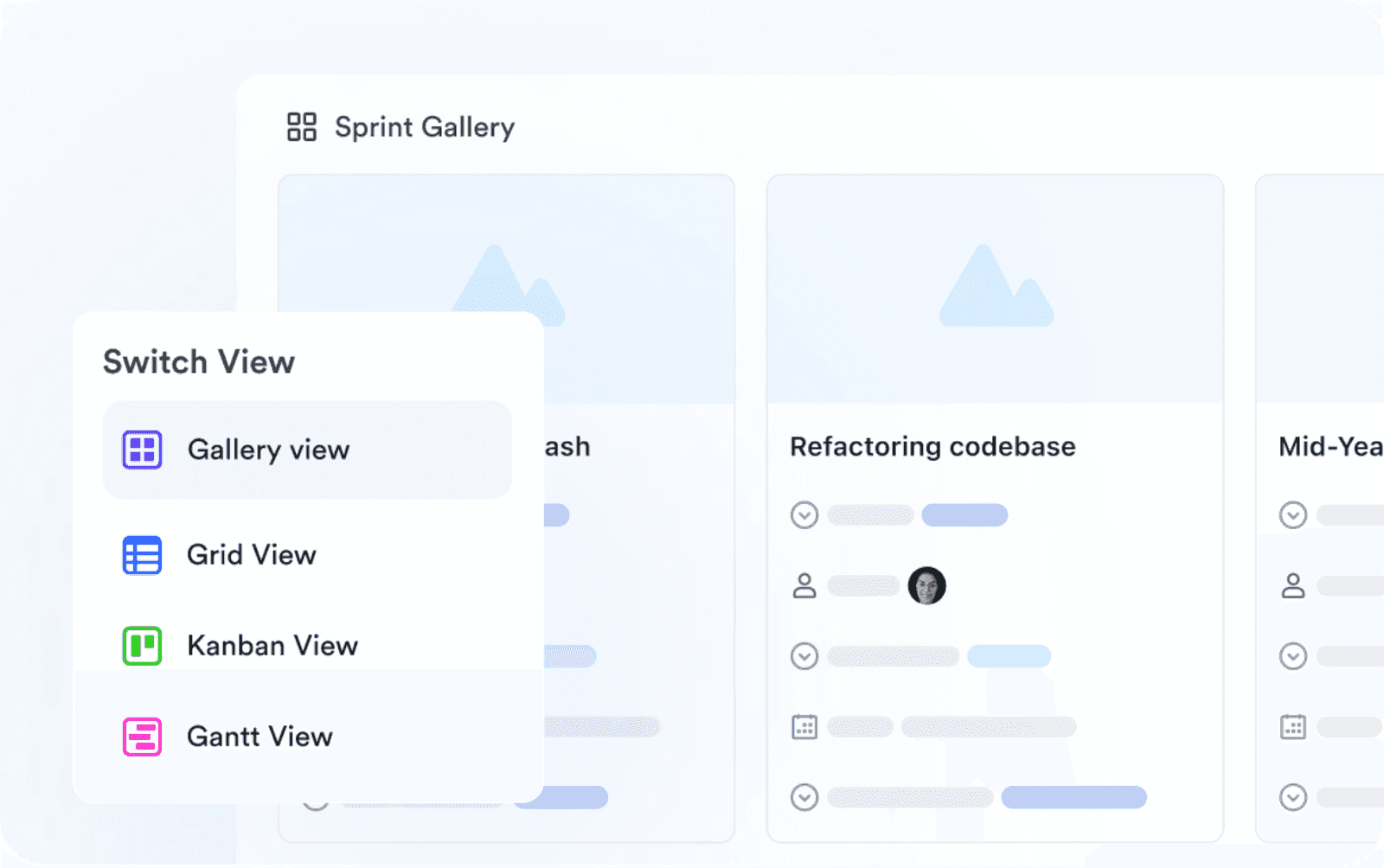Viewport: 1384px width, 868px height.
Task: Expand the bottom chevron in Refactoring codebase card
Action: pyautogui.click(x=804, y=797)
